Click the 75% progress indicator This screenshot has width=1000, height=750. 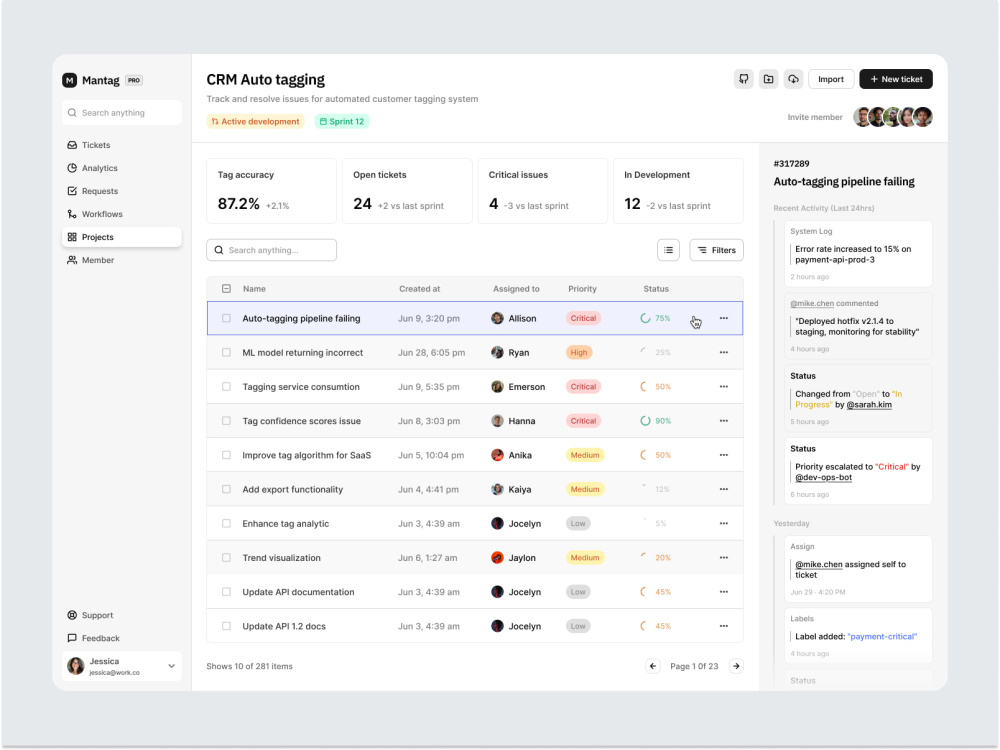(655, 318)
